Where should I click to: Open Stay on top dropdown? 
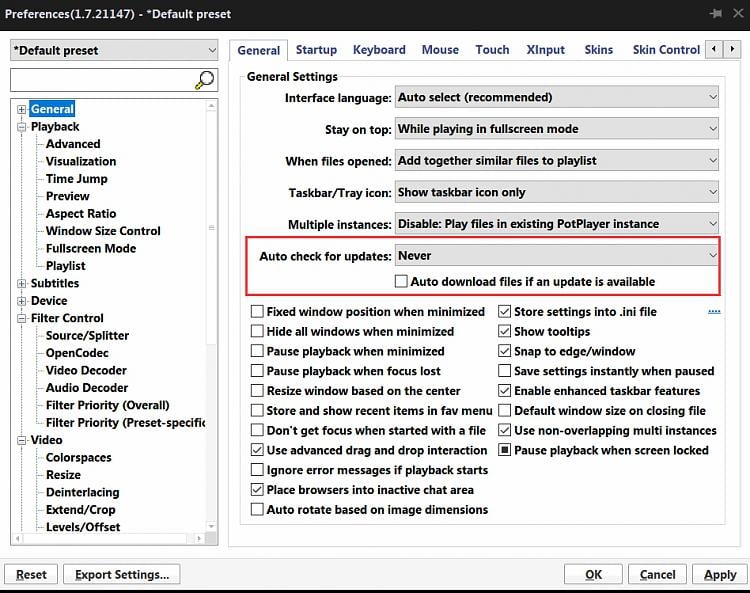557,129
